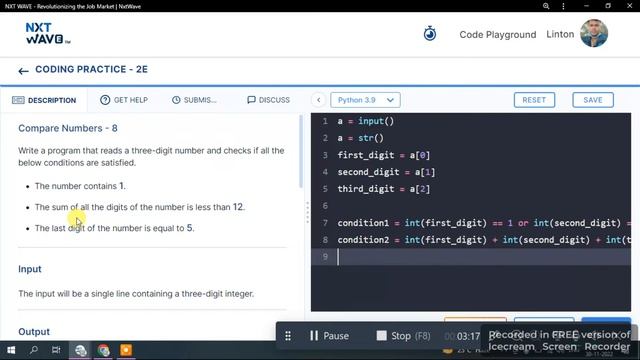Open Task View on the taskbar
Image resolution: width=640 pixels, height=360 pixels.
56,350
